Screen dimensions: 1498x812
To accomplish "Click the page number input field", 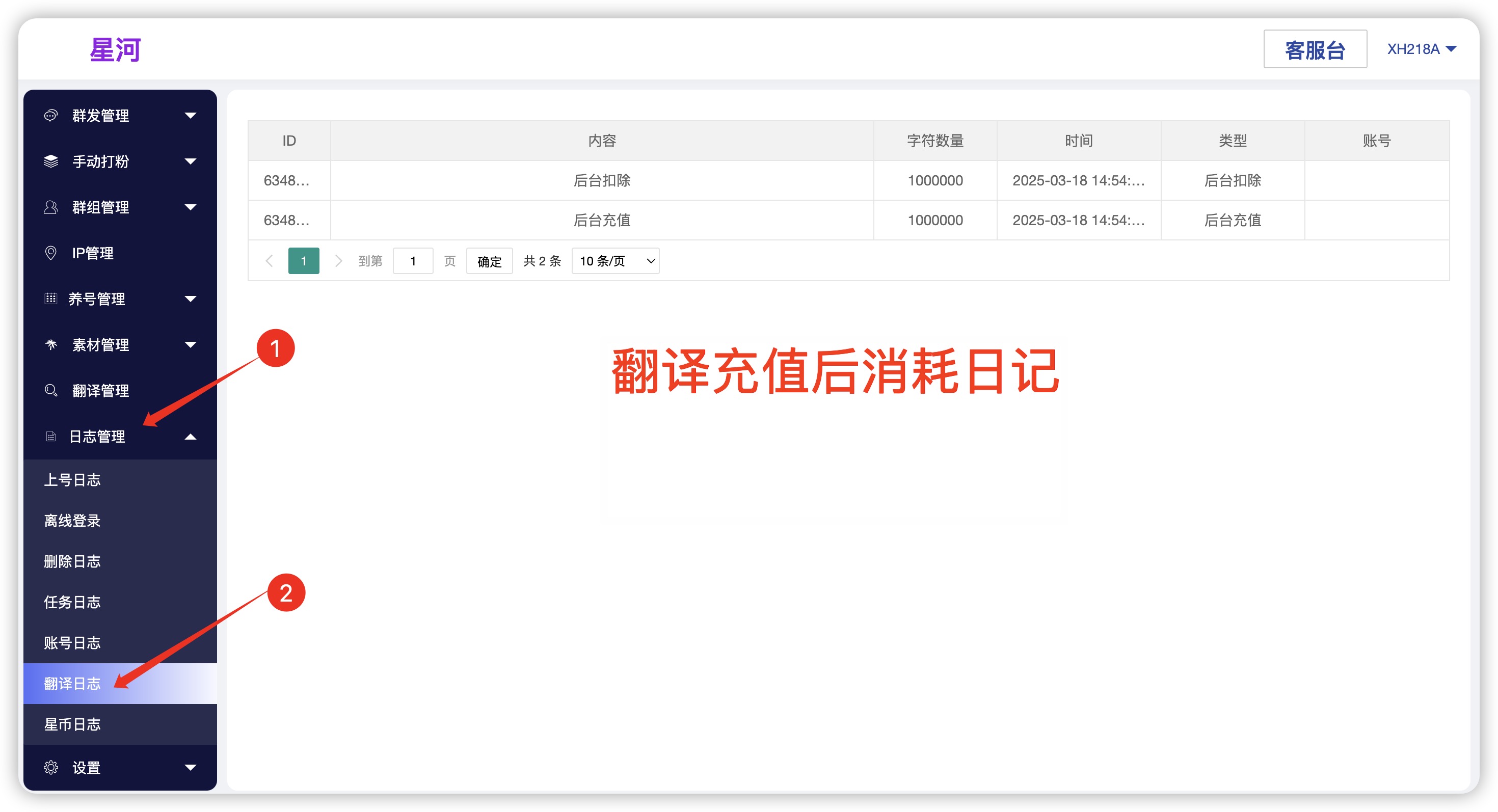I will [413, 261].
